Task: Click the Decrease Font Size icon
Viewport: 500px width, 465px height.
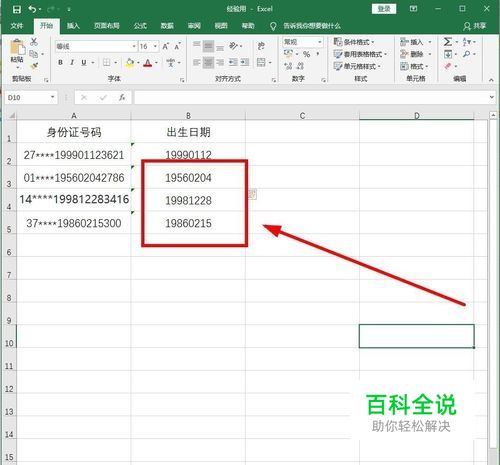Action: click(x=177, y=46)
